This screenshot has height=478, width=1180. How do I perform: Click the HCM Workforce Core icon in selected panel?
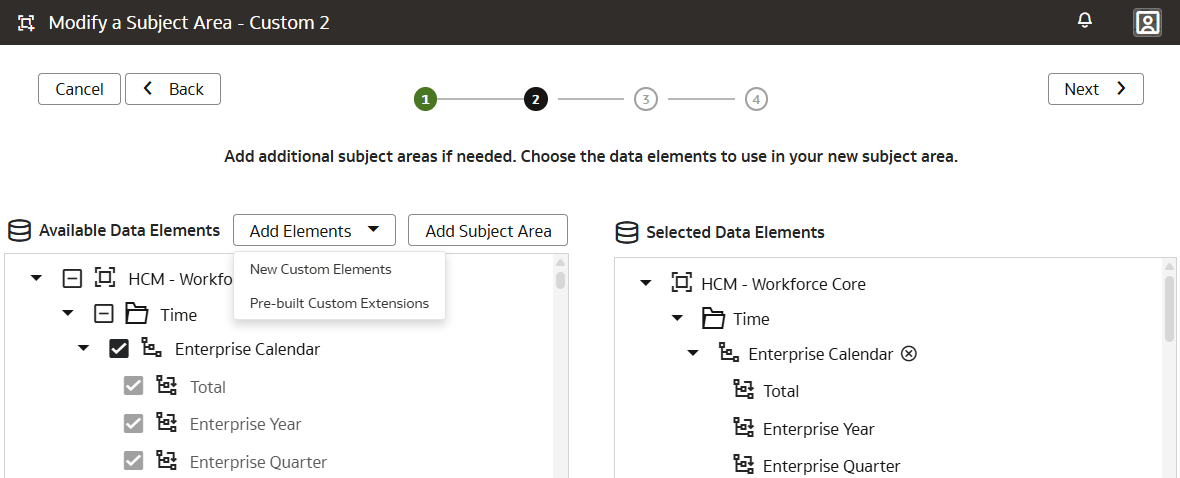(x=681, y=283)
